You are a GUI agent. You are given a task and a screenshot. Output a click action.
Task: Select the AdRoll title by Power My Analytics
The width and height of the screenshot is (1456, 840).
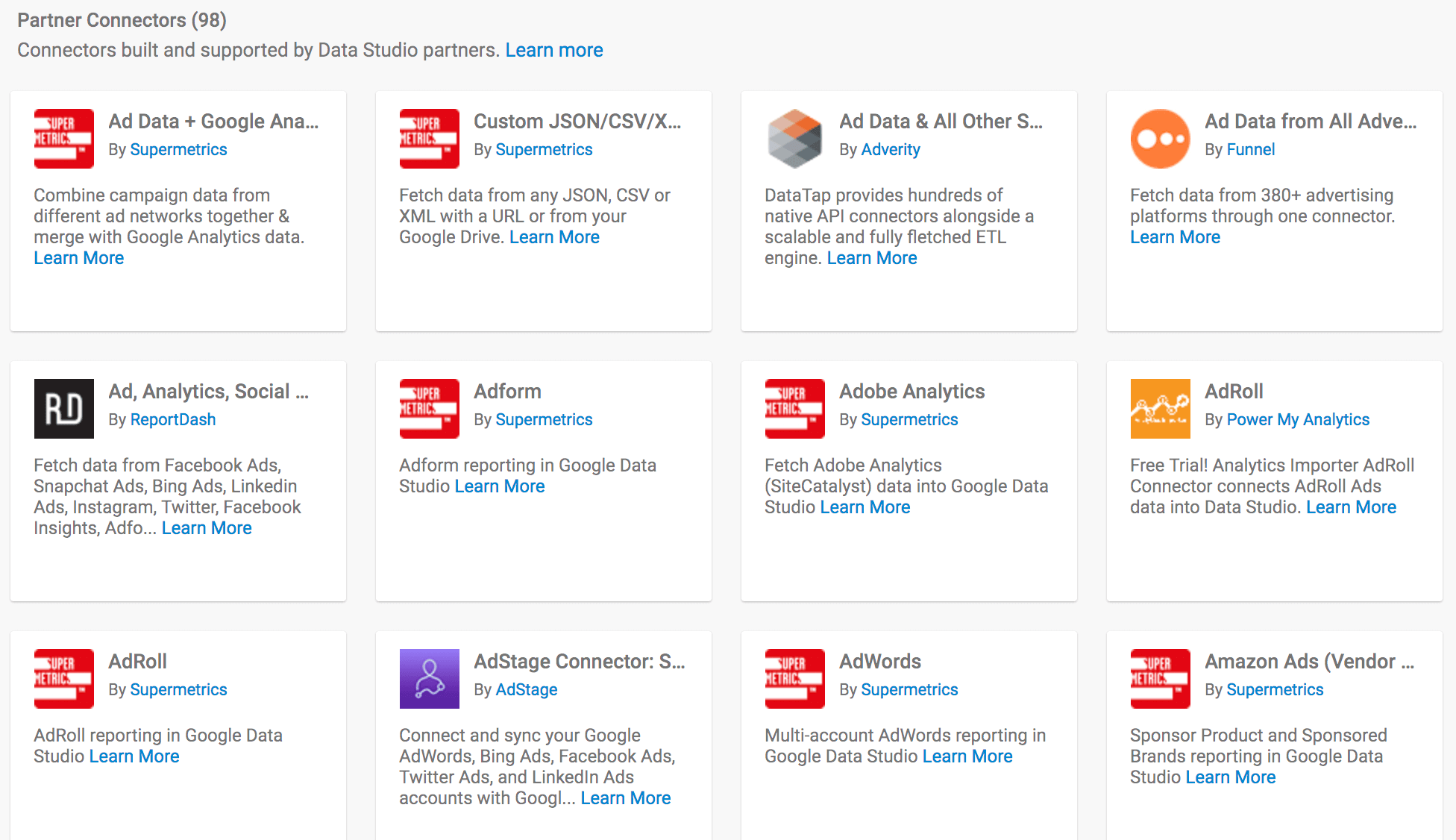1234,392
